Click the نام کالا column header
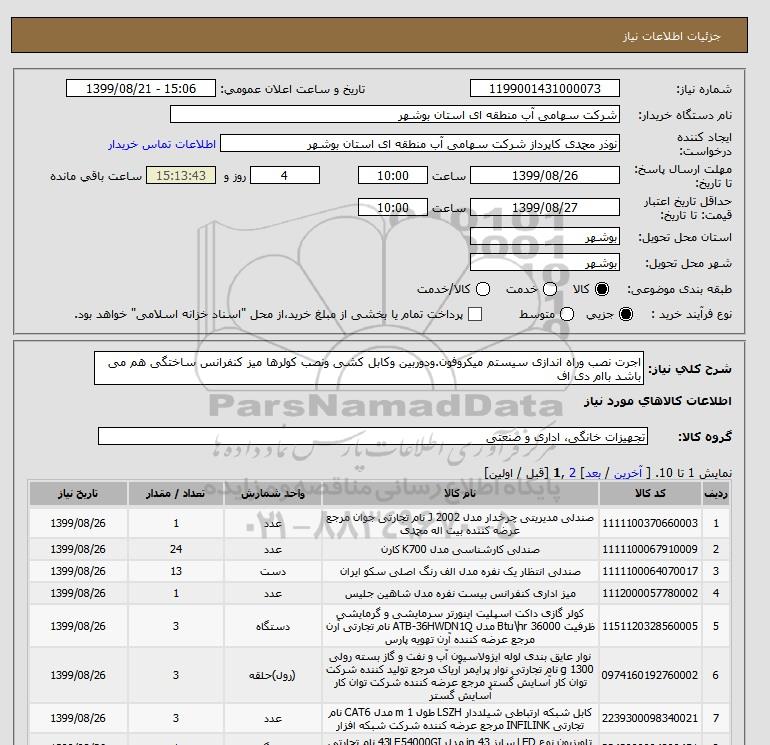Viewport: 770px width, 745px height. [460, 494]
